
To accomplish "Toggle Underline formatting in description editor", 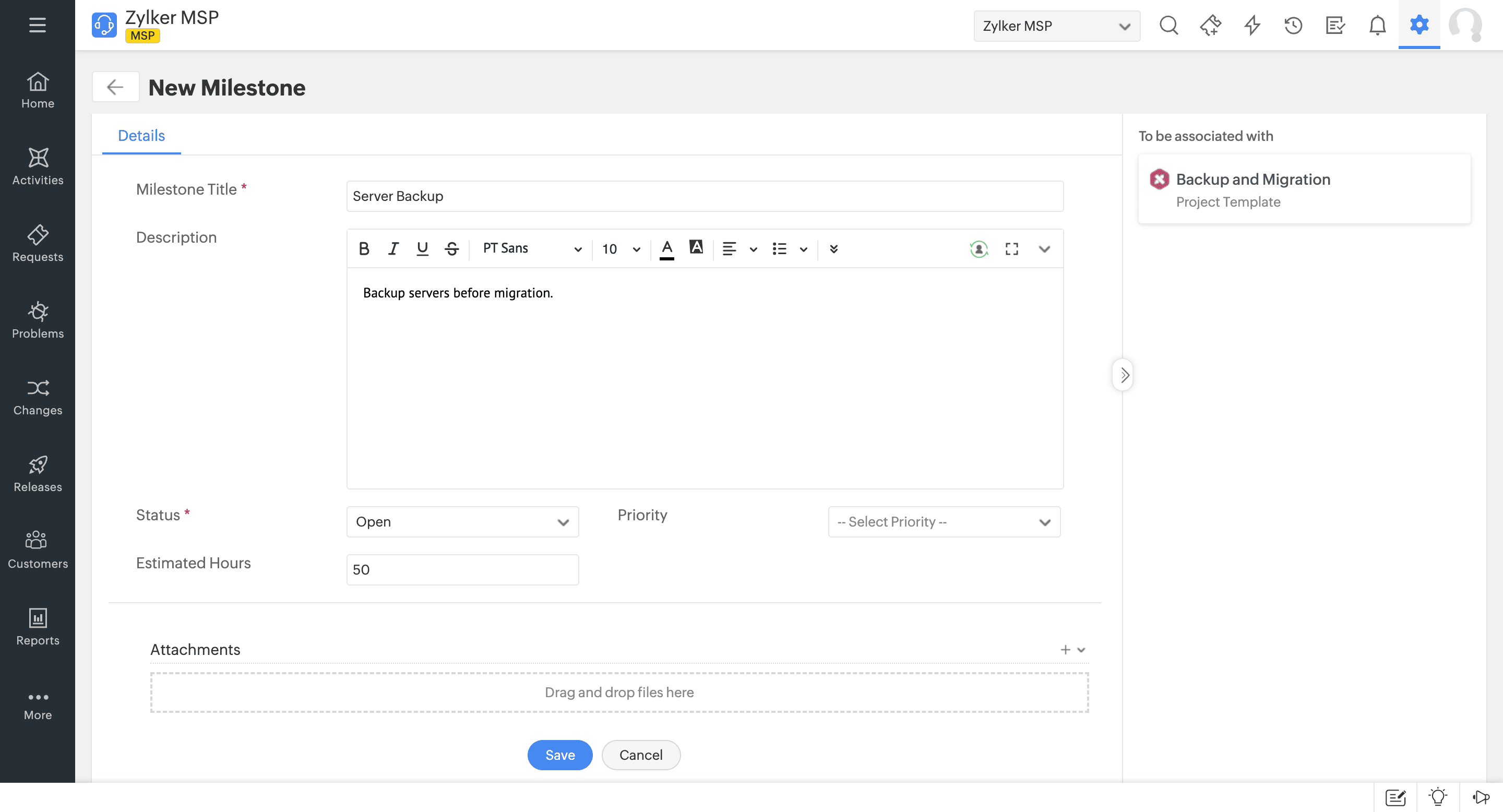I will pos(422,249).
